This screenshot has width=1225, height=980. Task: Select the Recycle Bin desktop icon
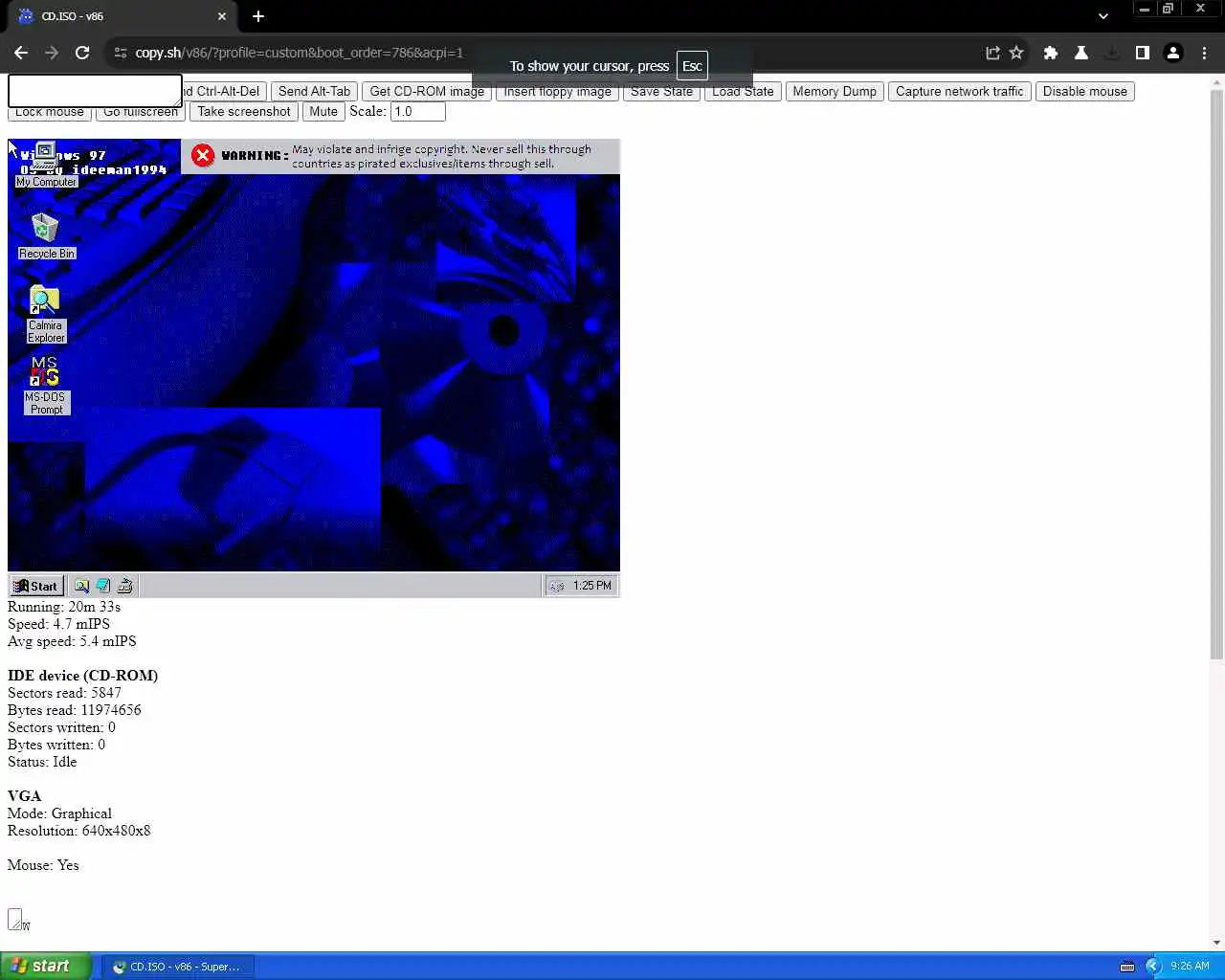click(x=46, y=236)
